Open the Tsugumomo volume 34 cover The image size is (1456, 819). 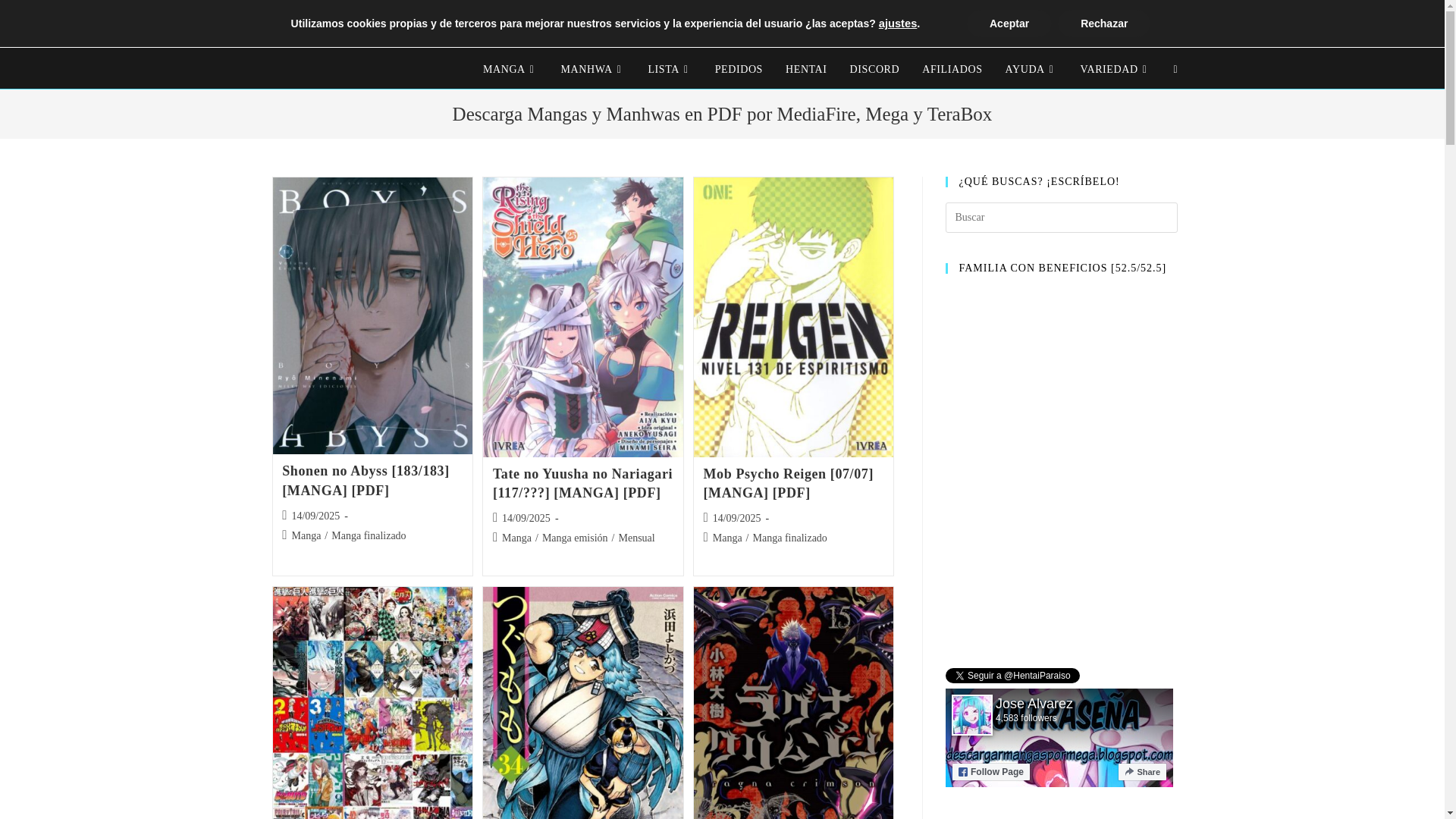pyautogui.click(x=582, y=703)
